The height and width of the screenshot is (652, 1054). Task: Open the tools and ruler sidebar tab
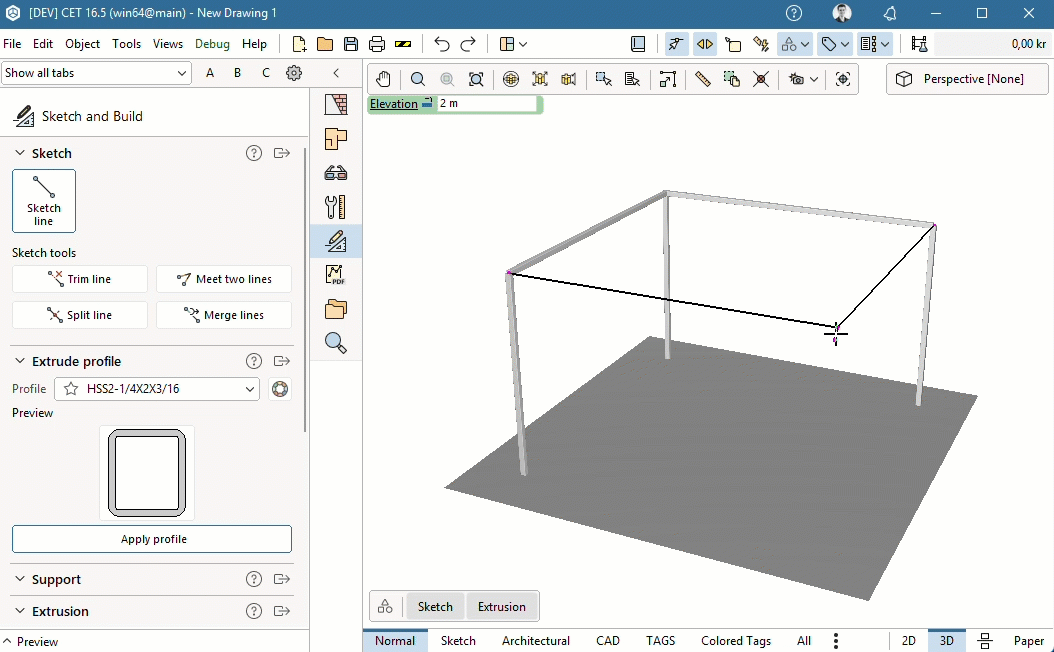(335, 207)
